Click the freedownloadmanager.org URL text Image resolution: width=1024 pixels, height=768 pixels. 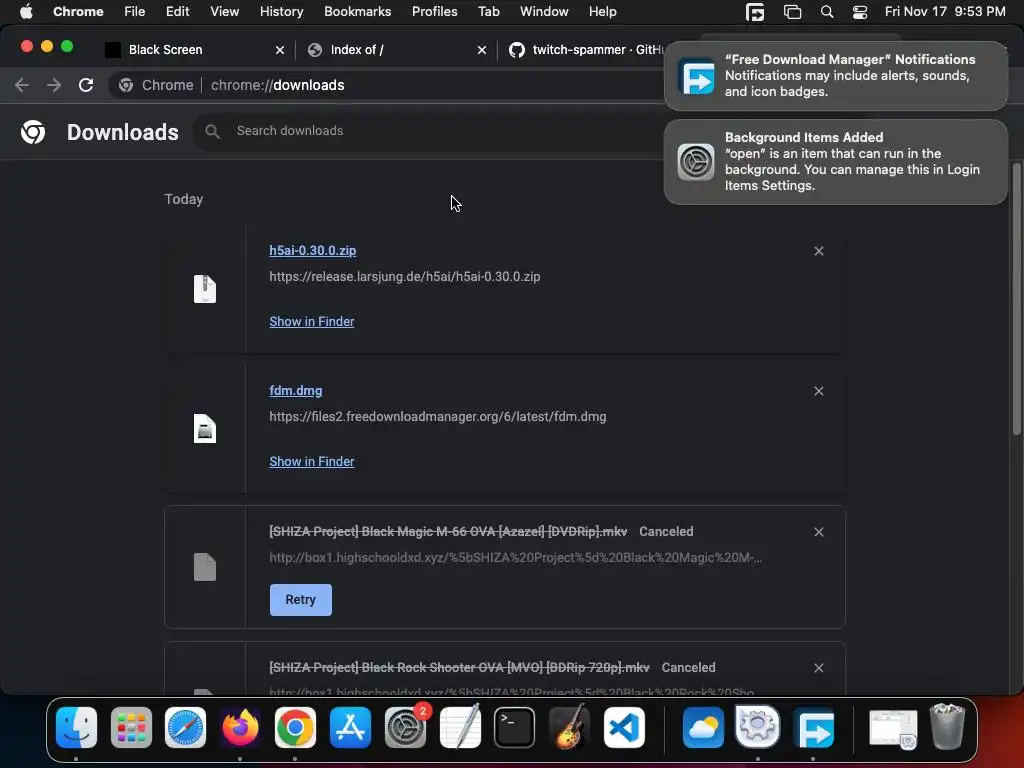point(438,416)
